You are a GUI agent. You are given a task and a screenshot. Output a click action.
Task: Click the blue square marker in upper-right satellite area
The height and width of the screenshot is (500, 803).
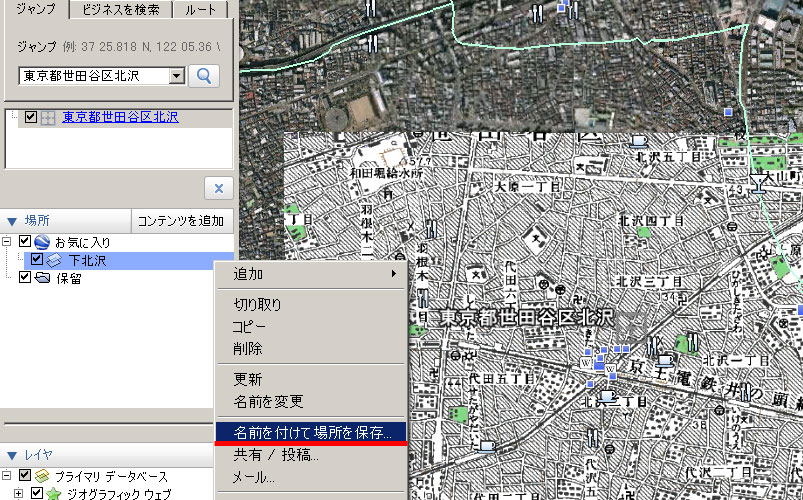(728, 112)
